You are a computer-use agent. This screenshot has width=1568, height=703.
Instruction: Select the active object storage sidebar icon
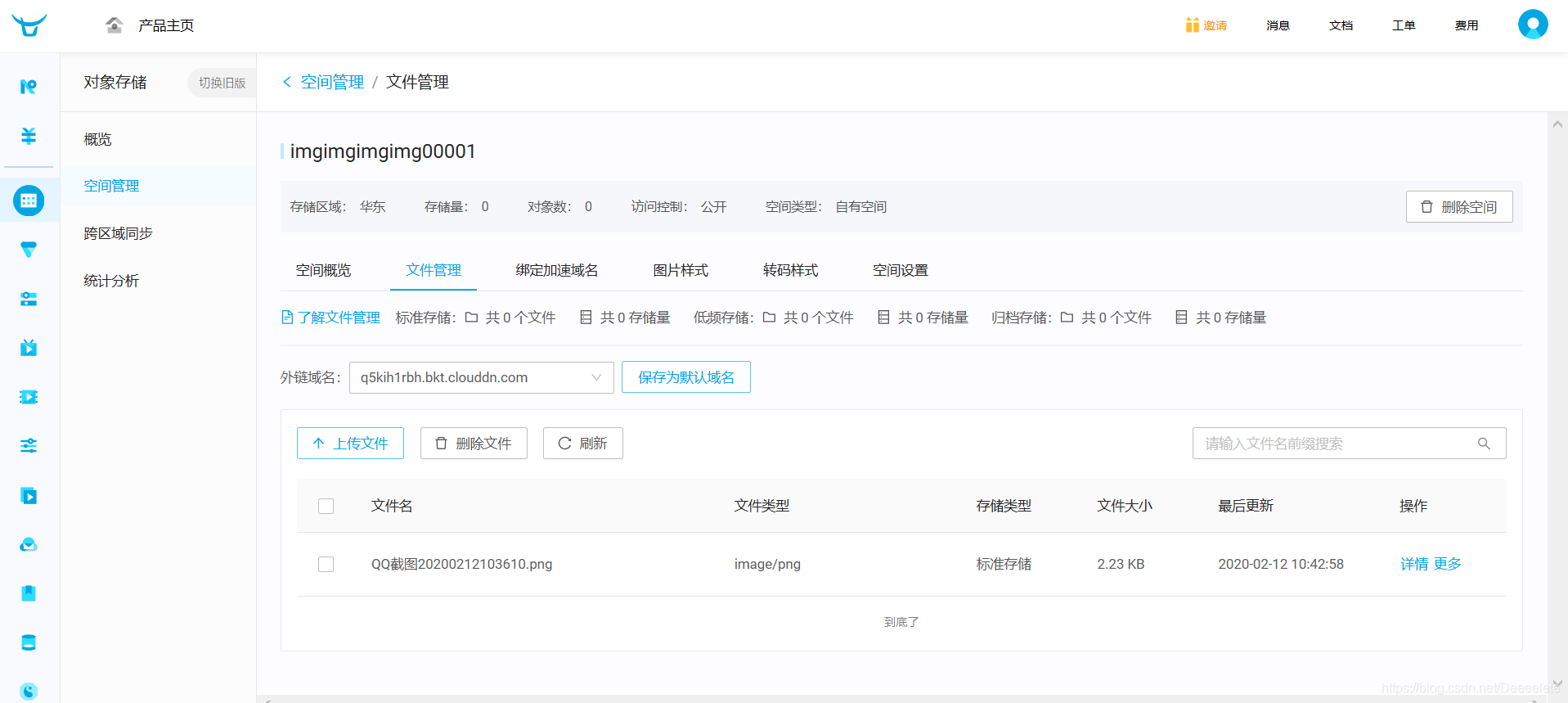coord(29,201)
